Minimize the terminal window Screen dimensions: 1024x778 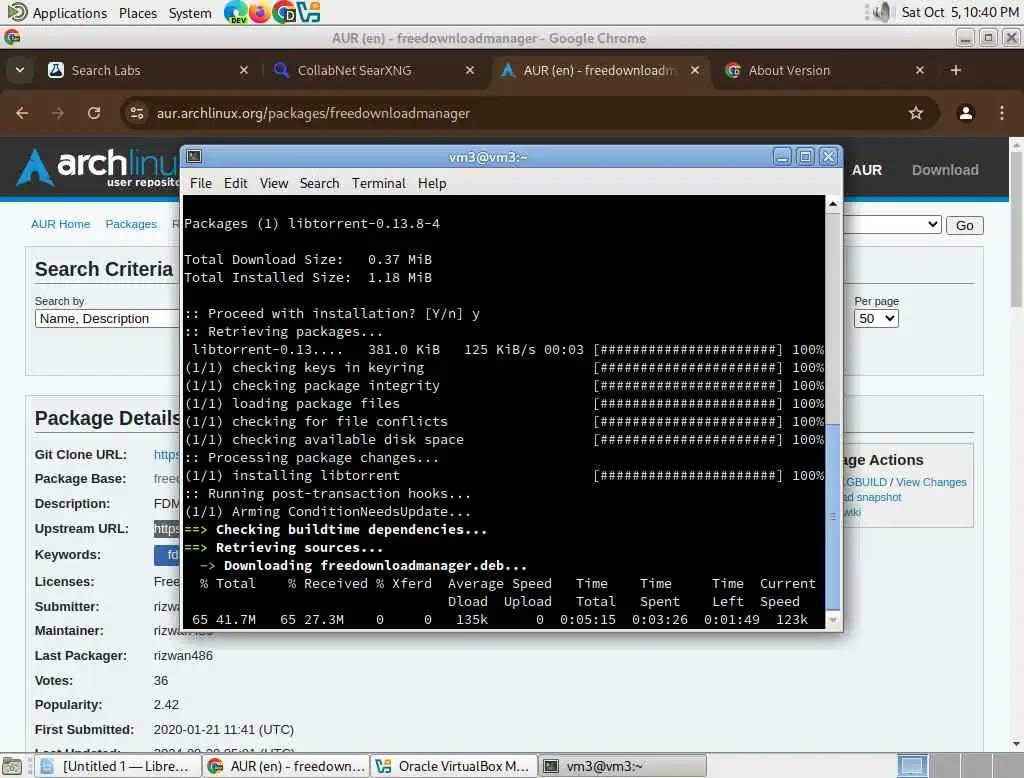coord(782,157)
